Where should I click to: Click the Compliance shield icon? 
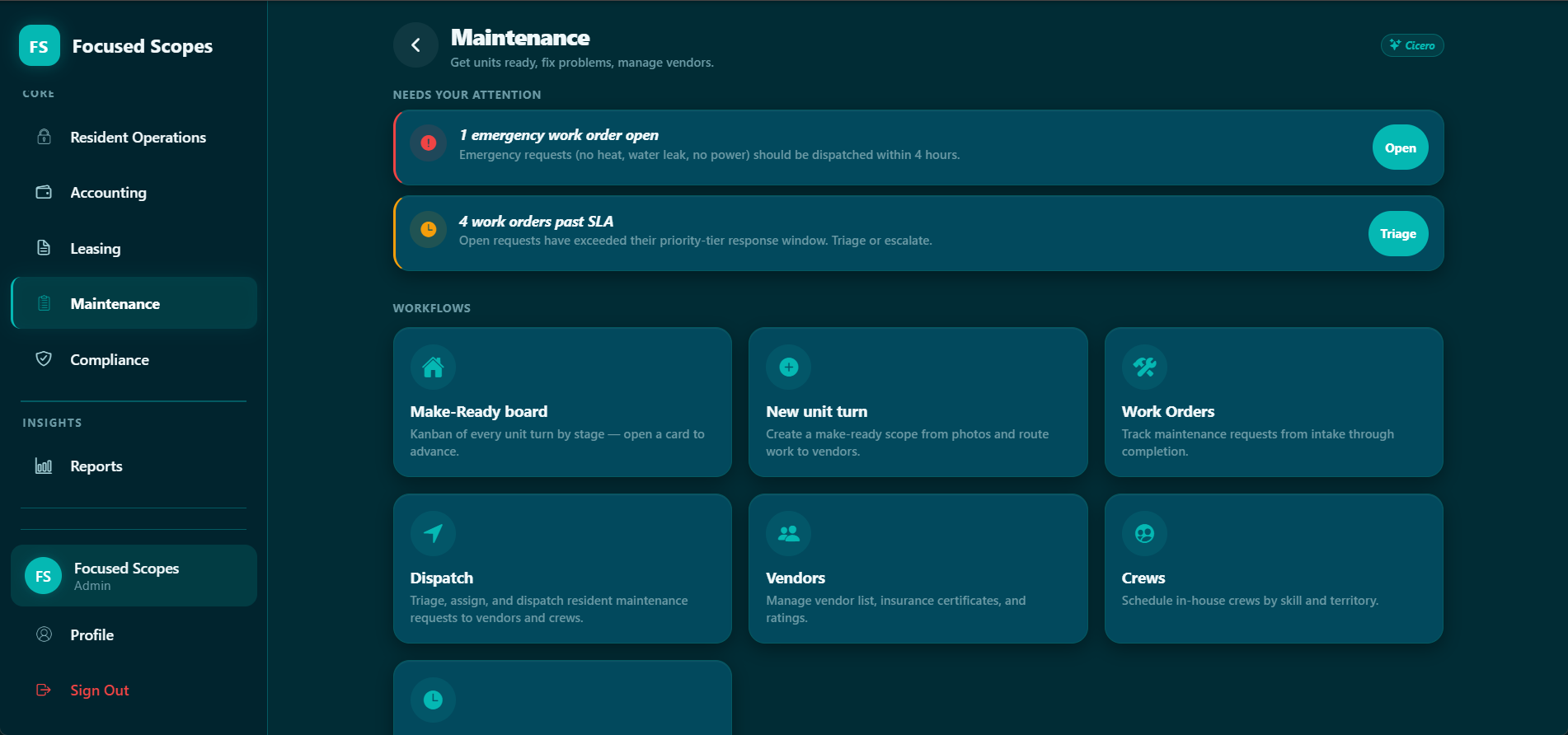tap(45, 359)
